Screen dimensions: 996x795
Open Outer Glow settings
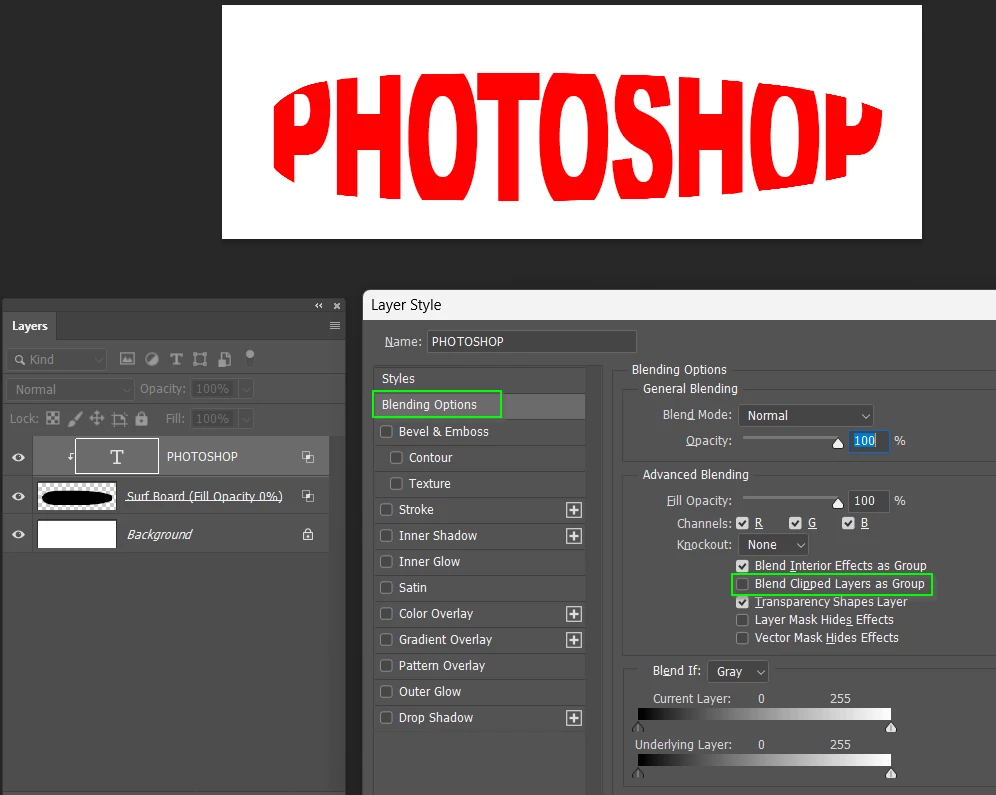(430, 691)
